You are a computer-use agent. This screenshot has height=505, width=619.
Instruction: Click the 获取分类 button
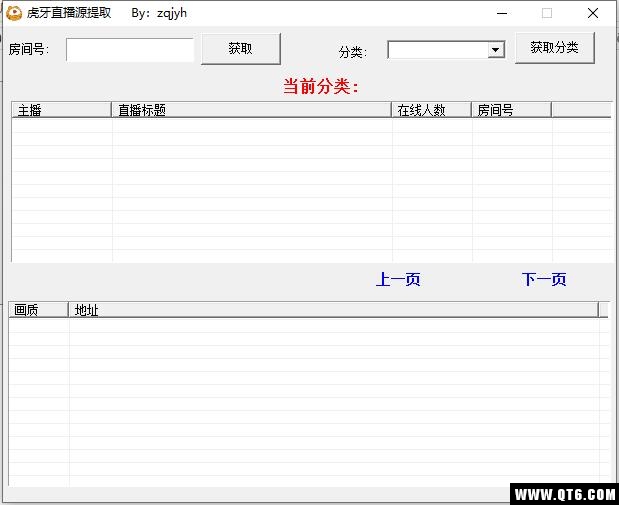pos(555,48)
